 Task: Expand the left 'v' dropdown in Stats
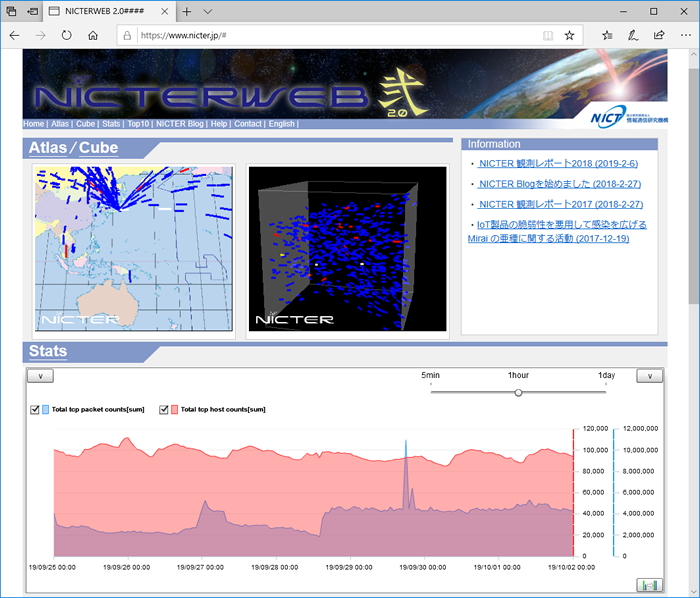(x=39, y=376)
